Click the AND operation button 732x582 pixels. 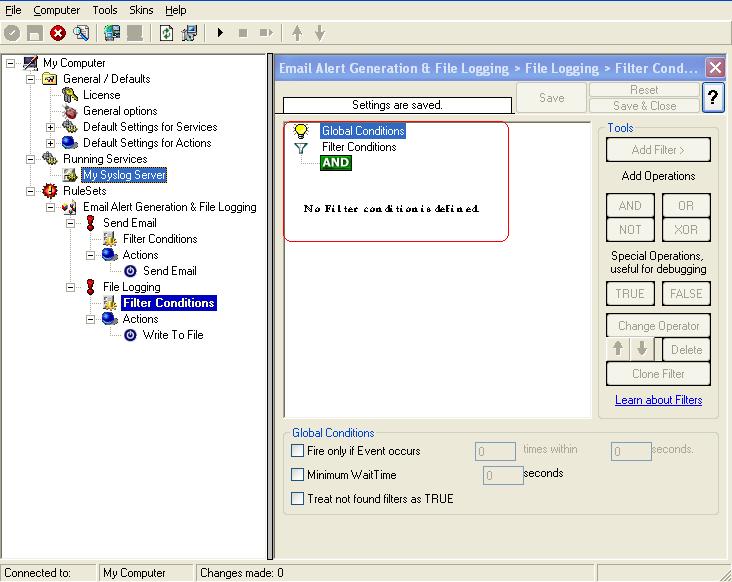point(630,205)
